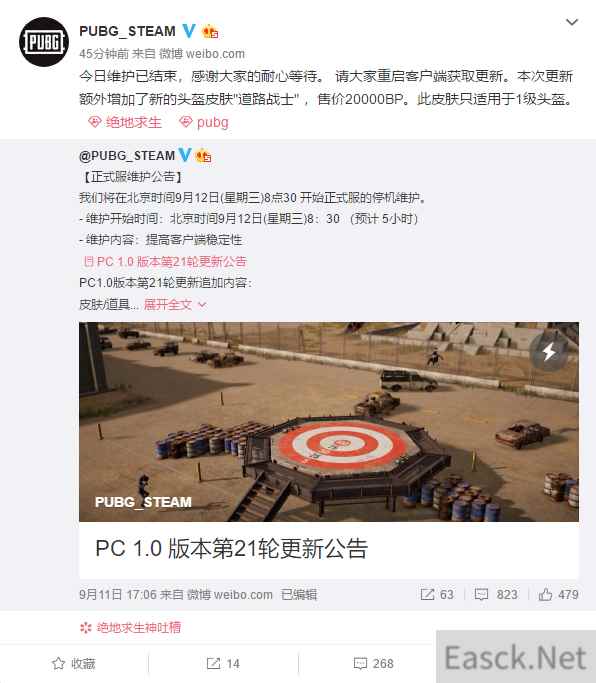
Task: Open the post options chevron menu
Action: (572, 22)
